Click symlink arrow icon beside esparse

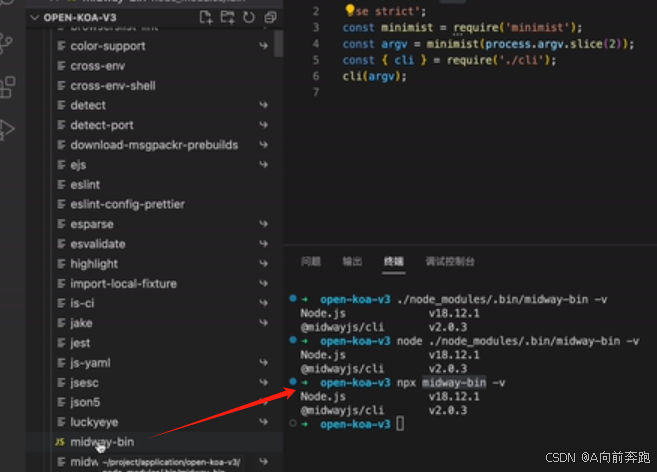coord(263,223)
